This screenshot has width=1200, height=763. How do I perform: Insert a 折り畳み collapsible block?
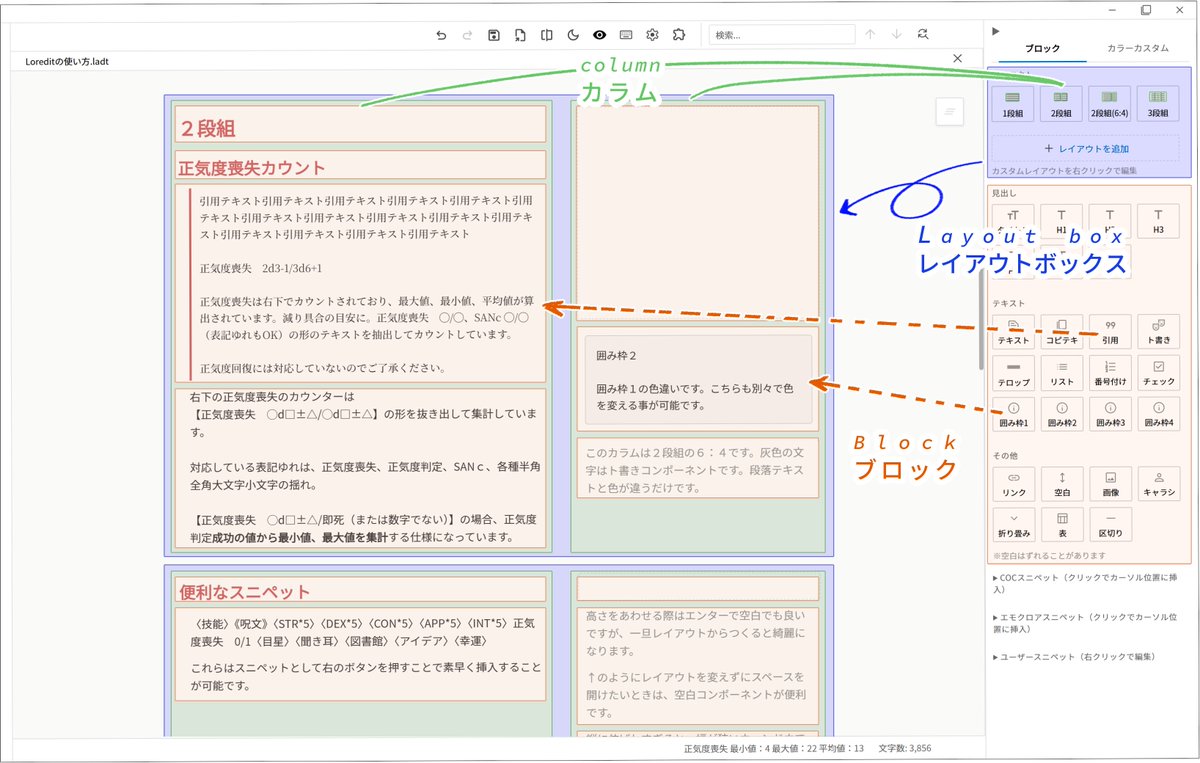pos(1012,525)
